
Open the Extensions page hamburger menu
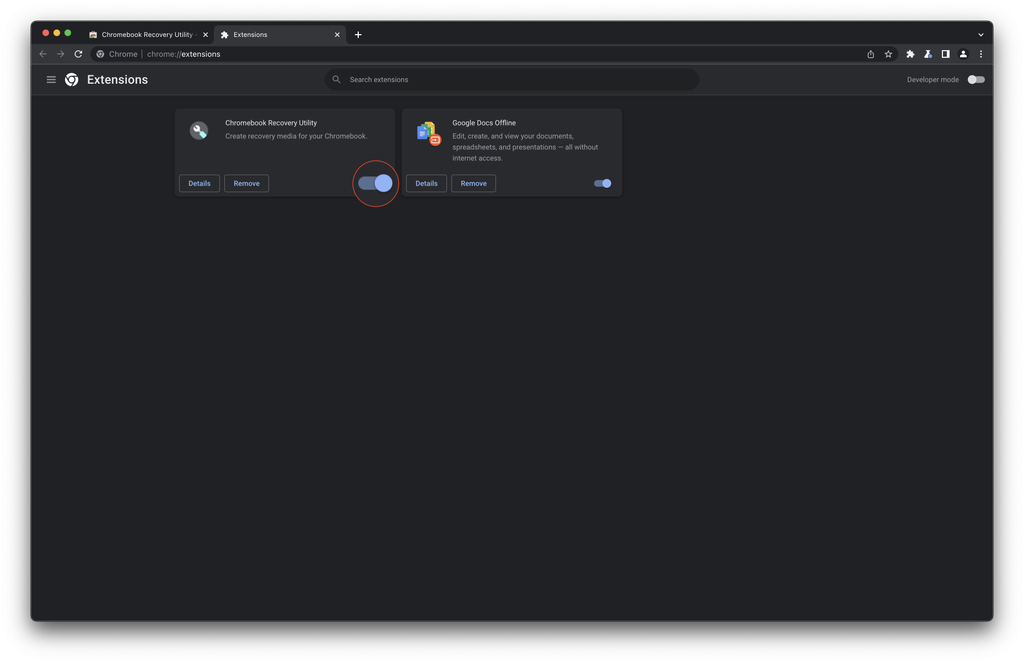[51, 79]
